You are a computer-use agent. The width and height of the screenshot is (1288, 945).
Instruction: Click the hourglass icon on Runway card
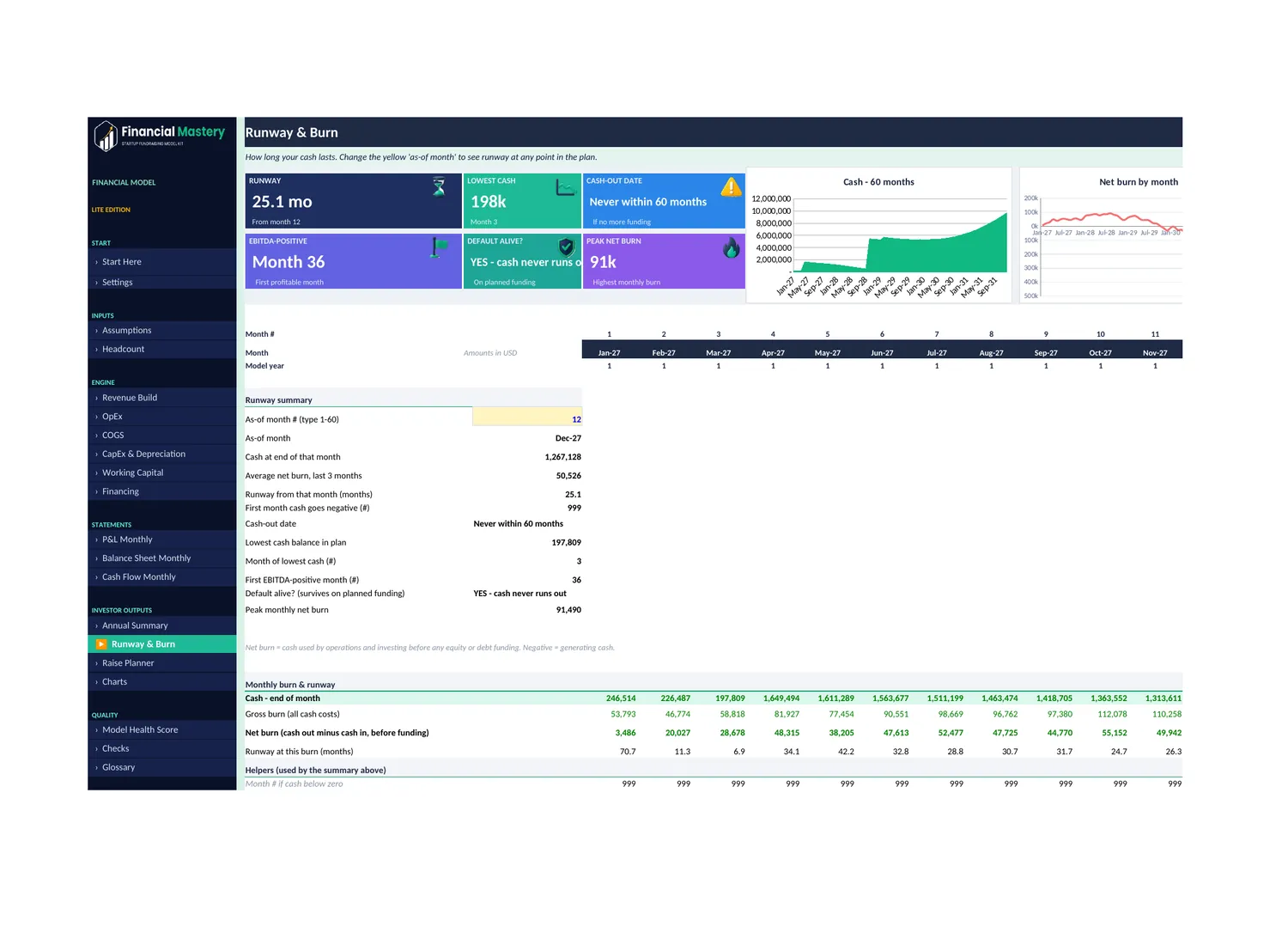pyautogui.click(x=439, y=186)
